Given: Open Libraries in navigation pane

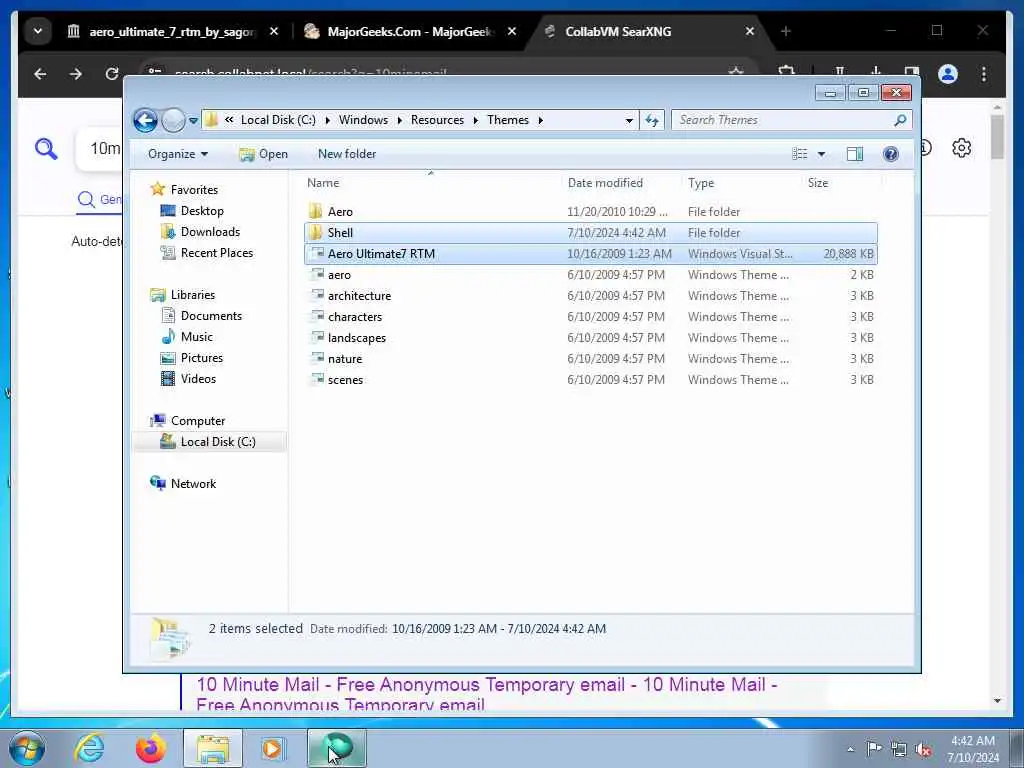Looking at the screenshot, I should (193, 295).
